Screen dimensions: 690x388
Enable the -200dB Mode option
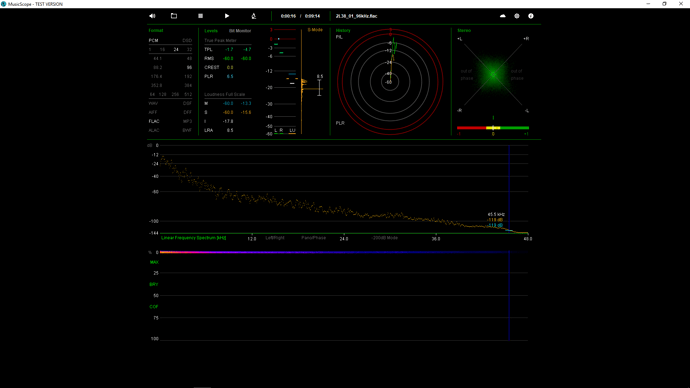pyautogui.click(x=385, y=238)
